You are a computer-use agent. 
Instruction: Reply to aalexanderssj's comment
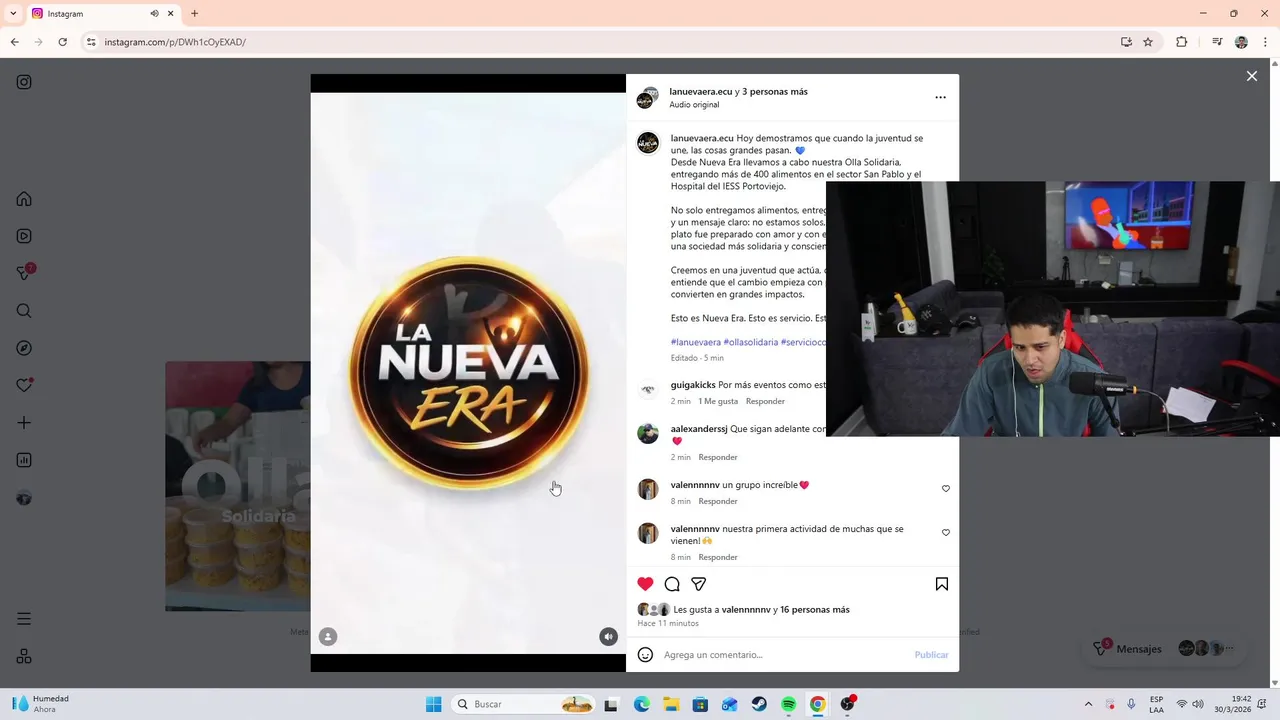pos(718,457)
